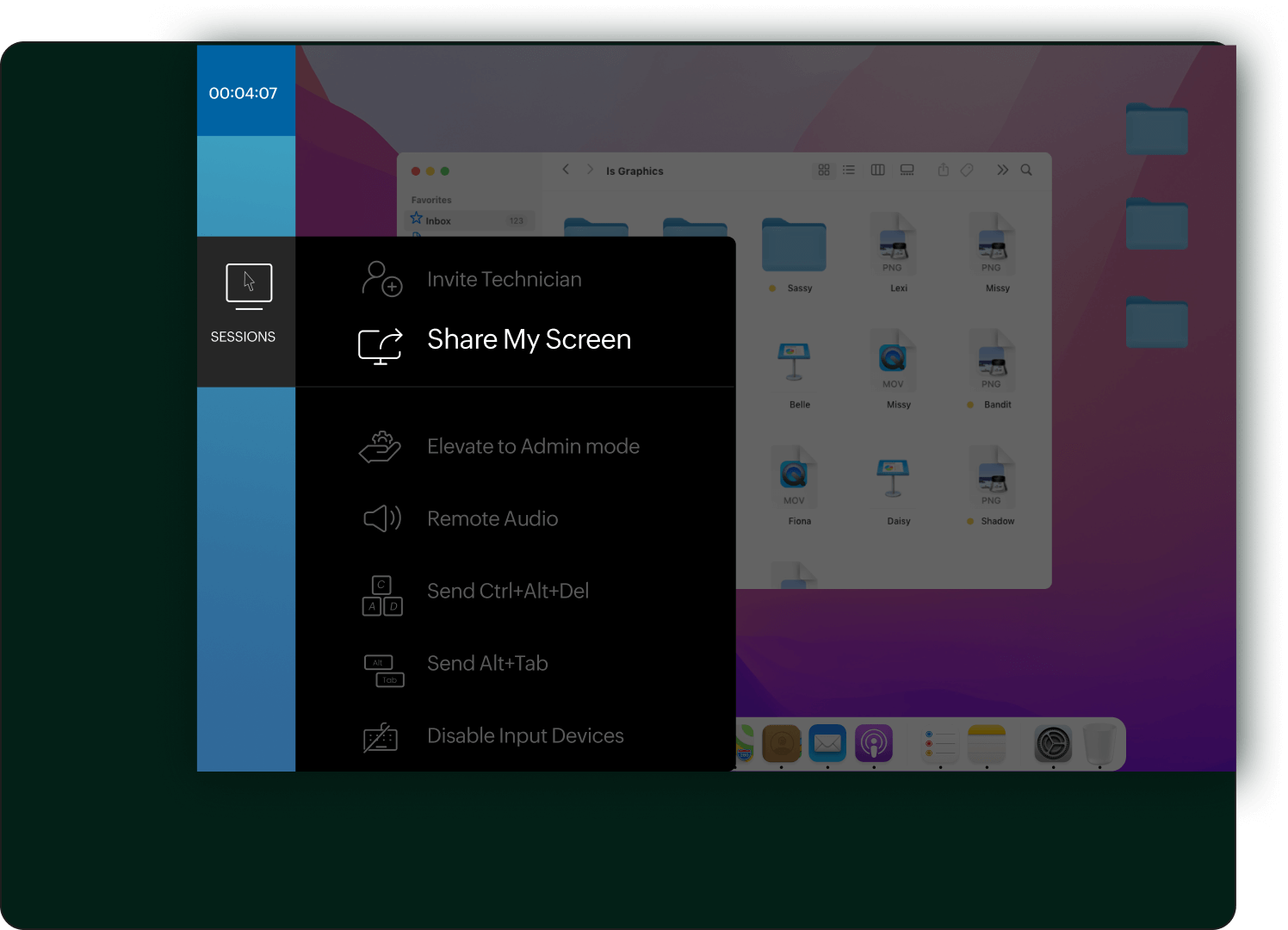
Task: Click the Favorites sidebar heading
Action: click(x=431, y=200)
